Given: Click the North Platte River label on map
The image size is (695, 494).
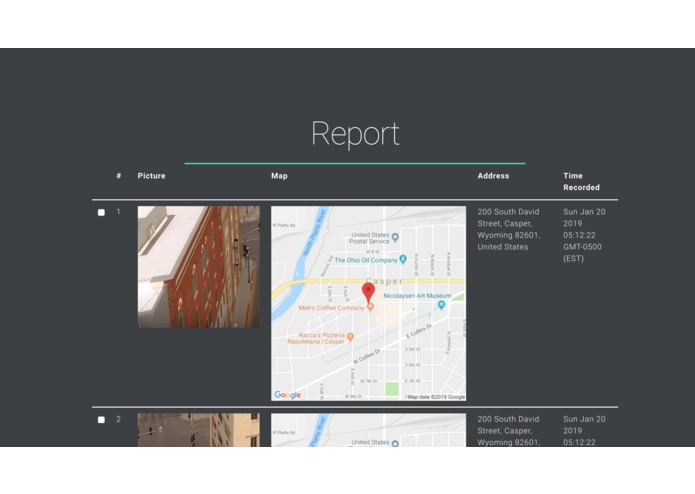Looking at the screenshot, I should [315, 233].
